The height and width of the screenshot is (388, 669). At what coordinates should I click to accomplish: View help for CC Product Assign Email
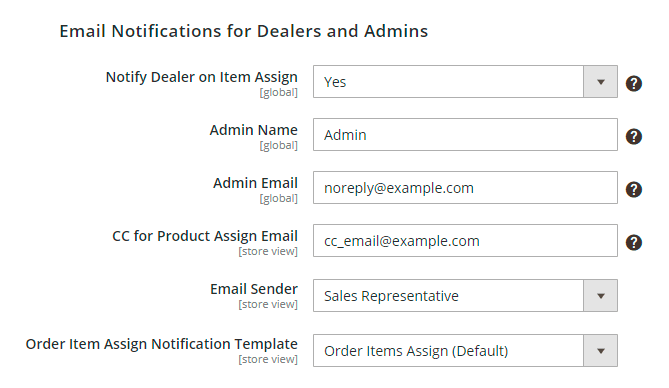(634, 242)
